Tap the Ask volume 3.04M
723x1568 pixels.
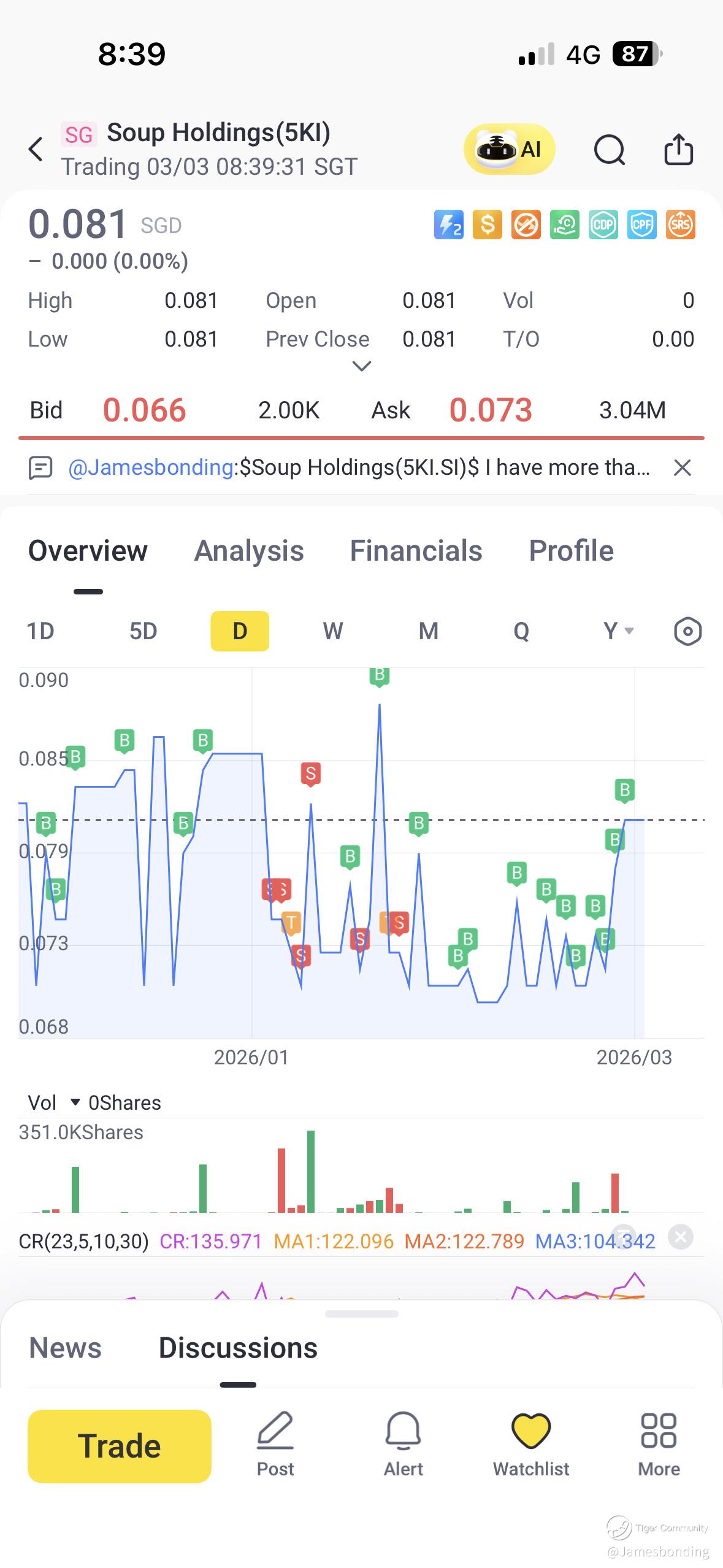point(632,410)
